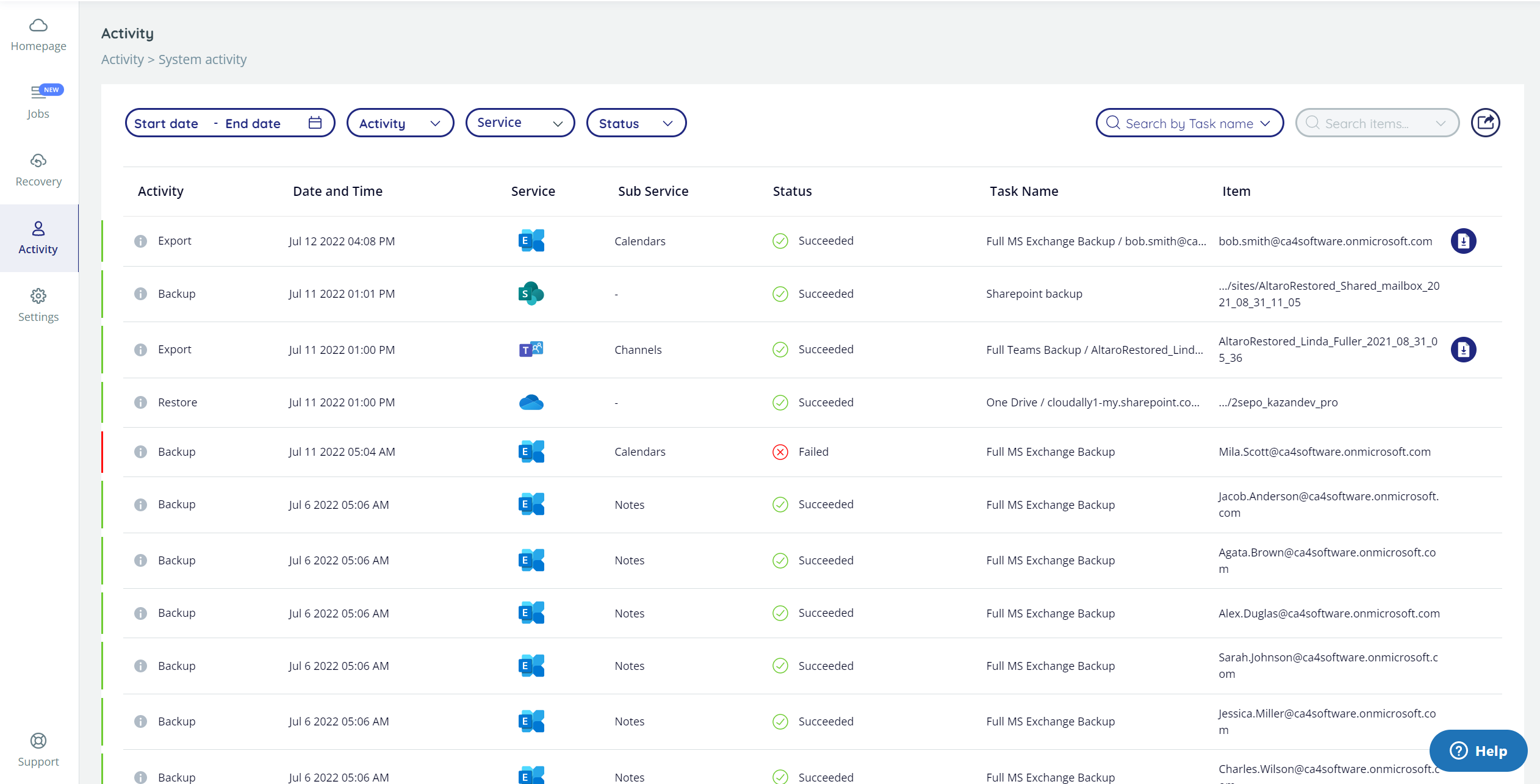Click the Exchange icon on the first Export row

[531, 240]
